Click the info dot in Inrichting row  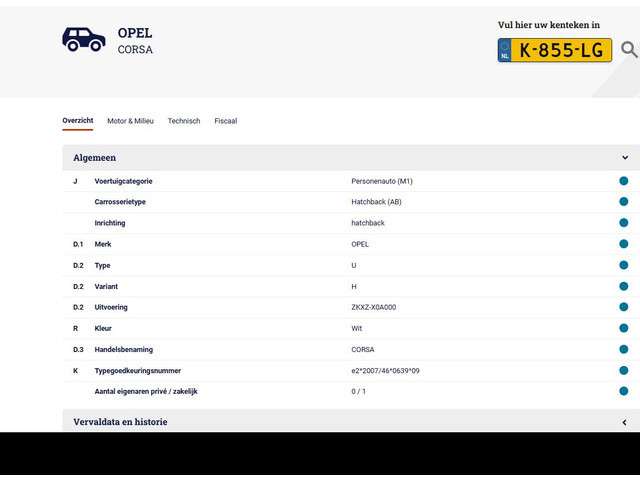tap(623, 223)
